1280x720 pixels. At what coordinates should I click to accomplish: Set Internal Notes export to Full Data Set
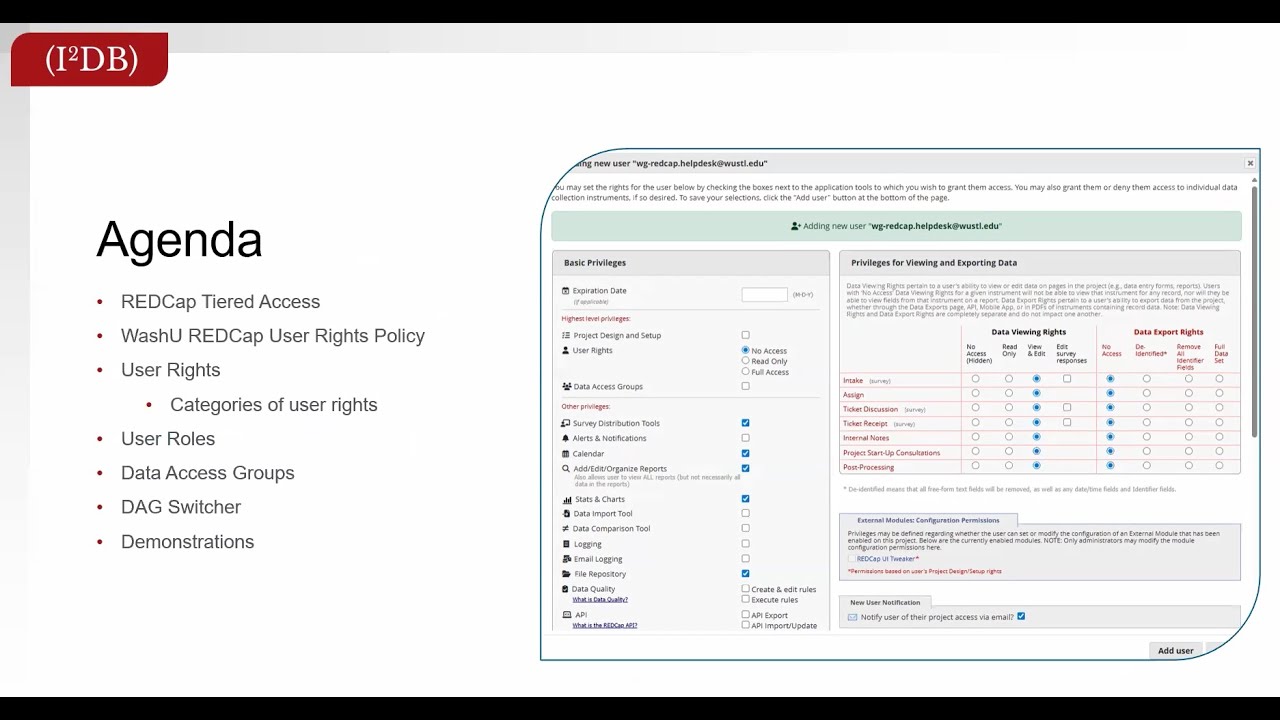1219,437
